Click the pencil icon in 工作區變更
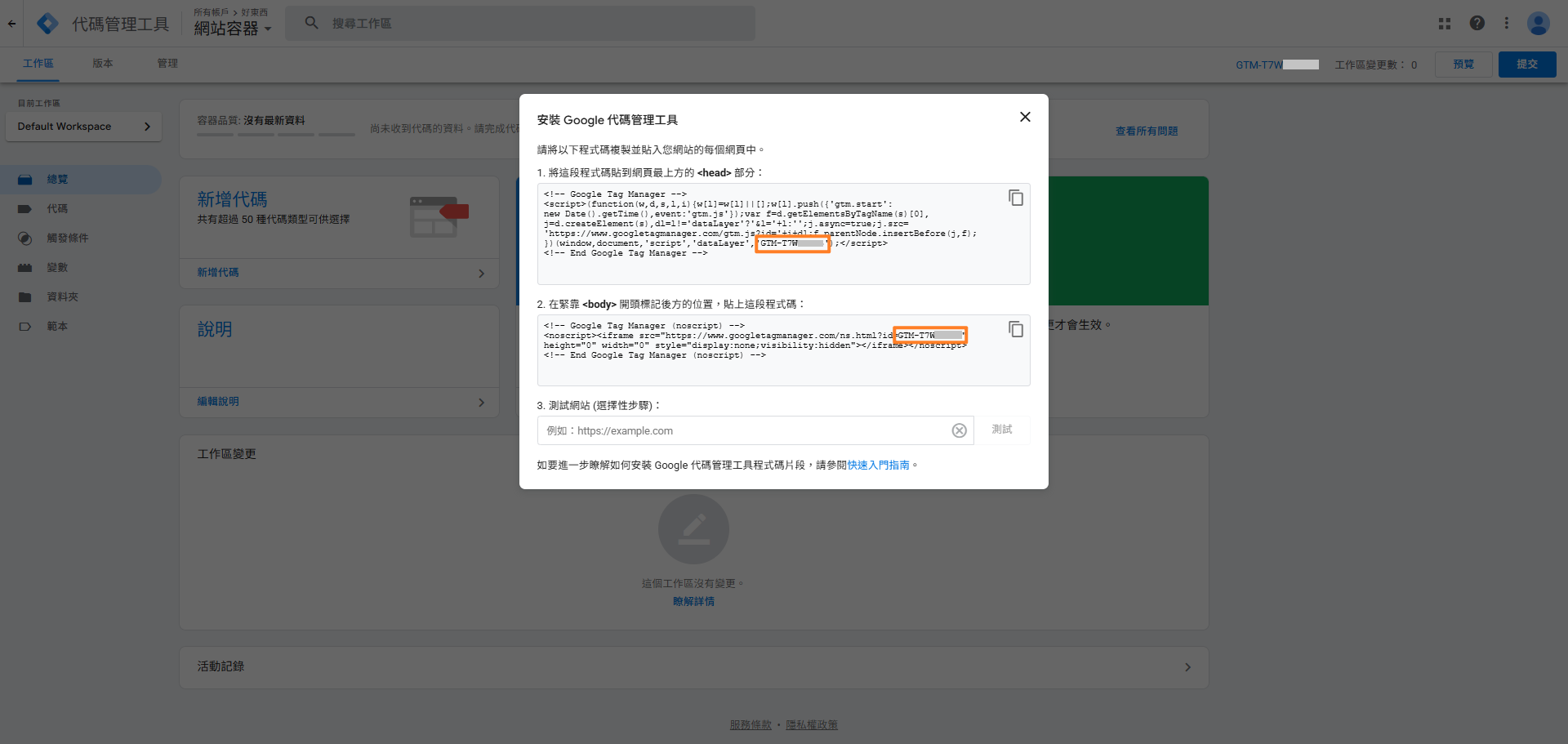1568x744 pixels. 693,528
